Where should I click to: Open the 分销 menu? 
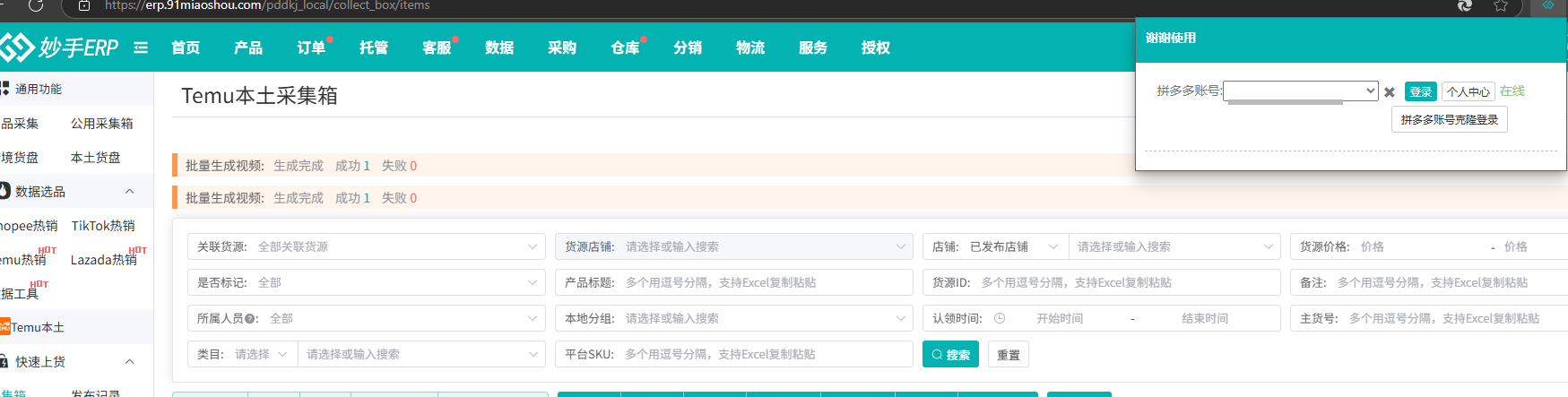(688, 47)
